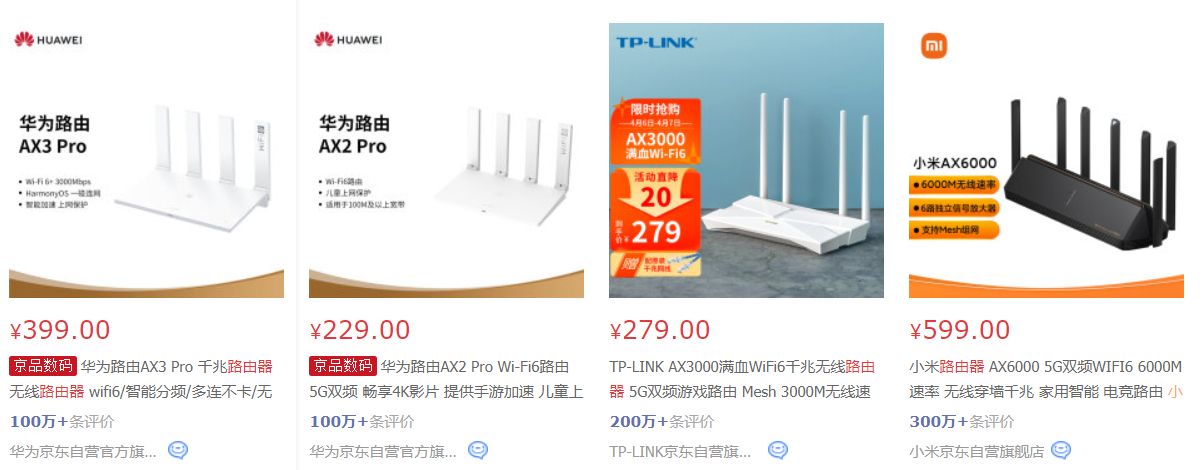This screenshot has width=1201, height=470.
Task: Click the 京品数码 badge on AX3 Pro listing
Action: tap(42, 366)
